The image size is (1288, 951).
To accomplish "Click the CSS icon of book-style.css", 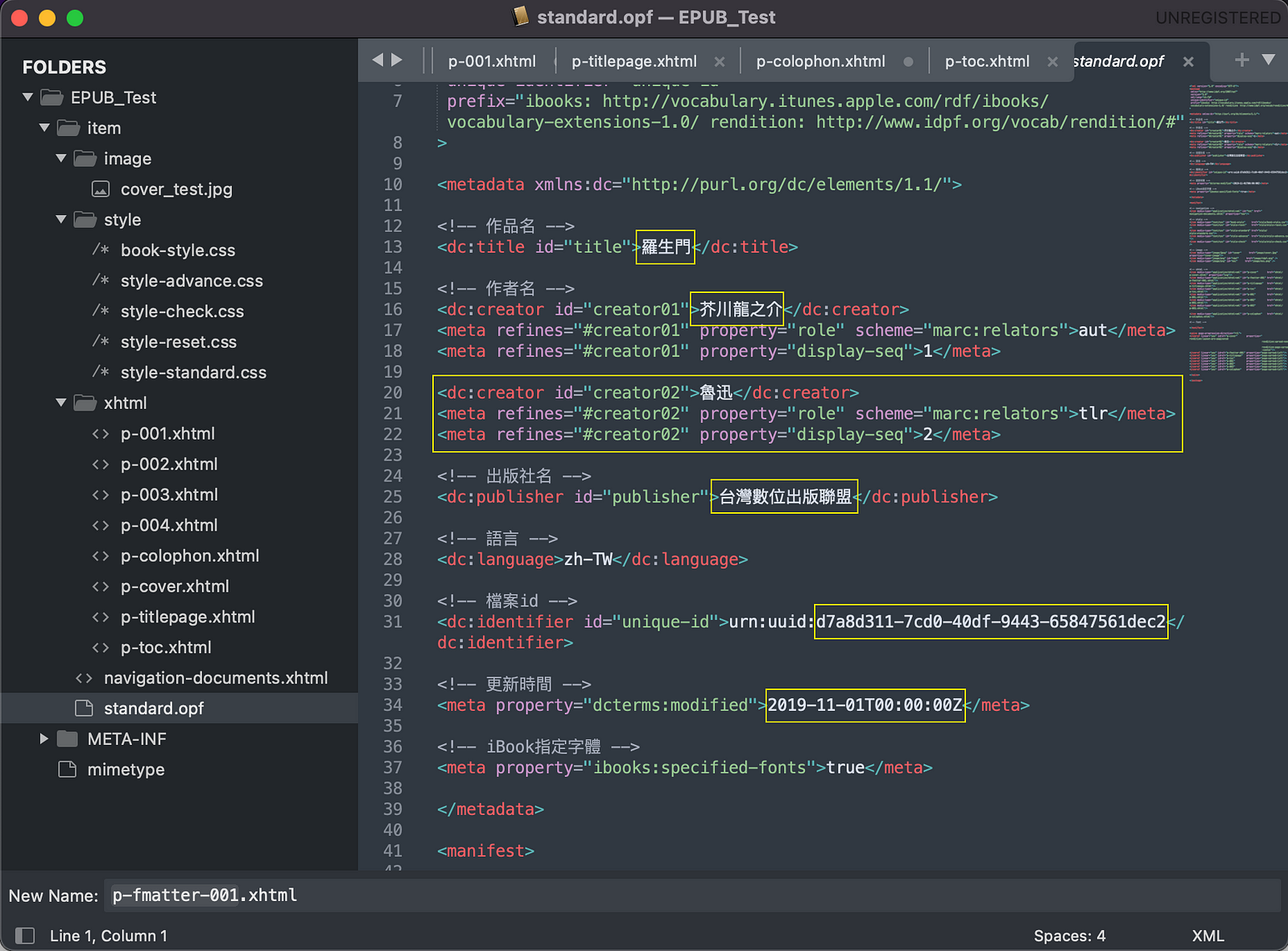I will click(101, 250).
